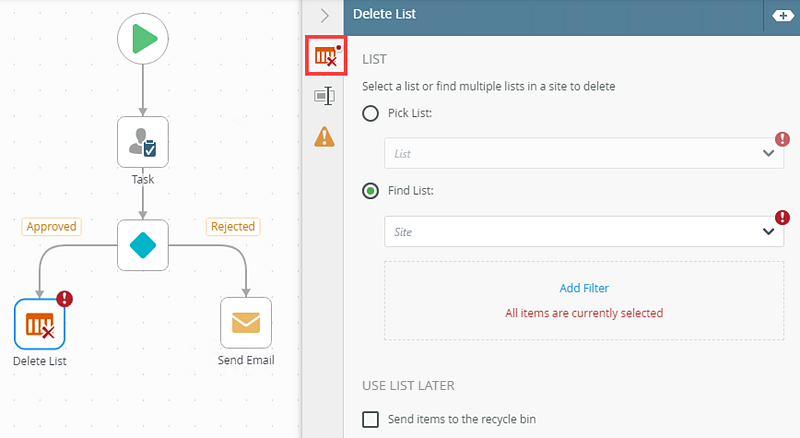
Task: Select the green Start node
Action: coord(143,39)
